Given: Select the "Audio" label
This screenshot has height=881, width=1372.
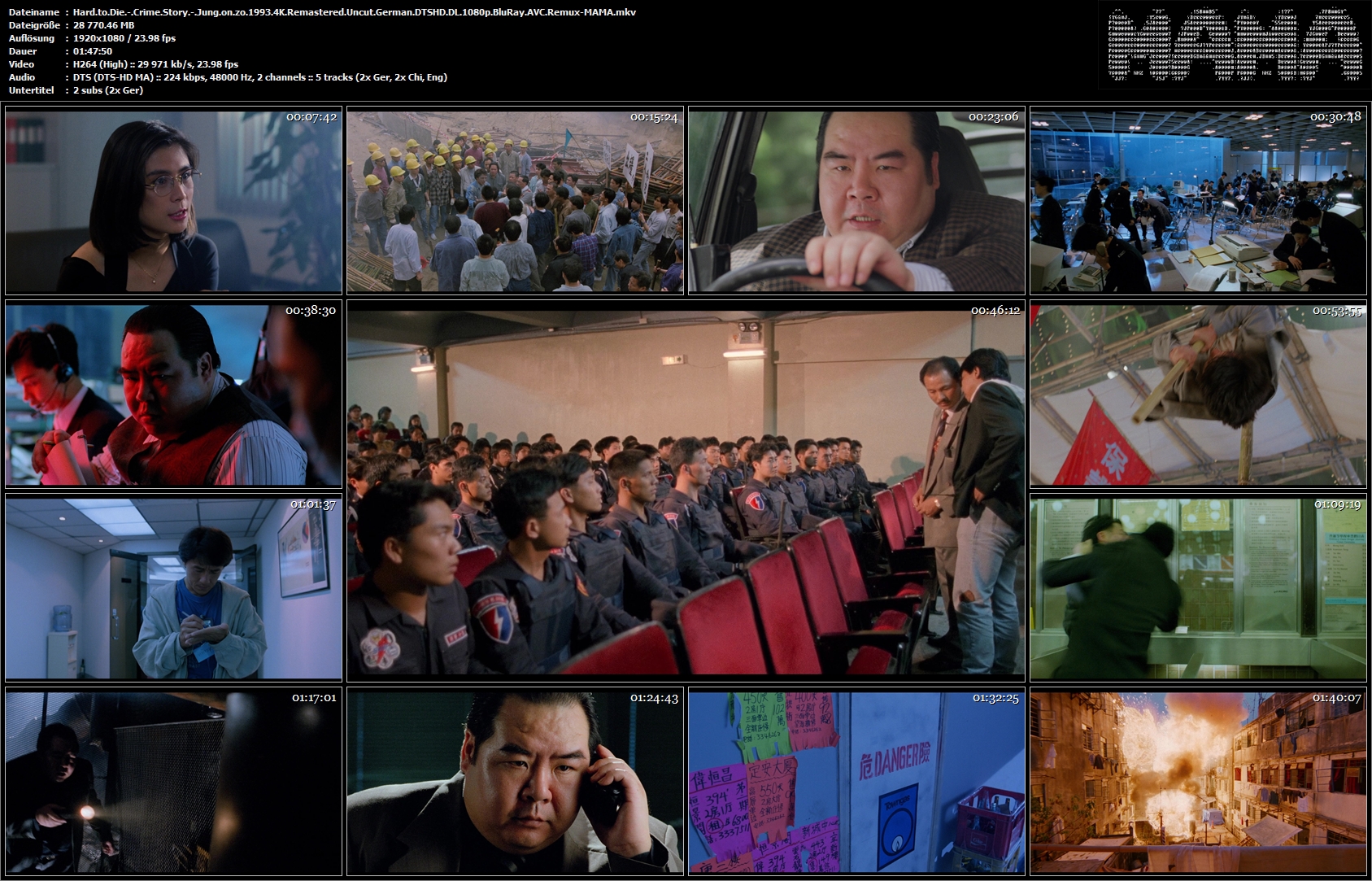Looking at the screenshot, I should (x=22, y=77).
